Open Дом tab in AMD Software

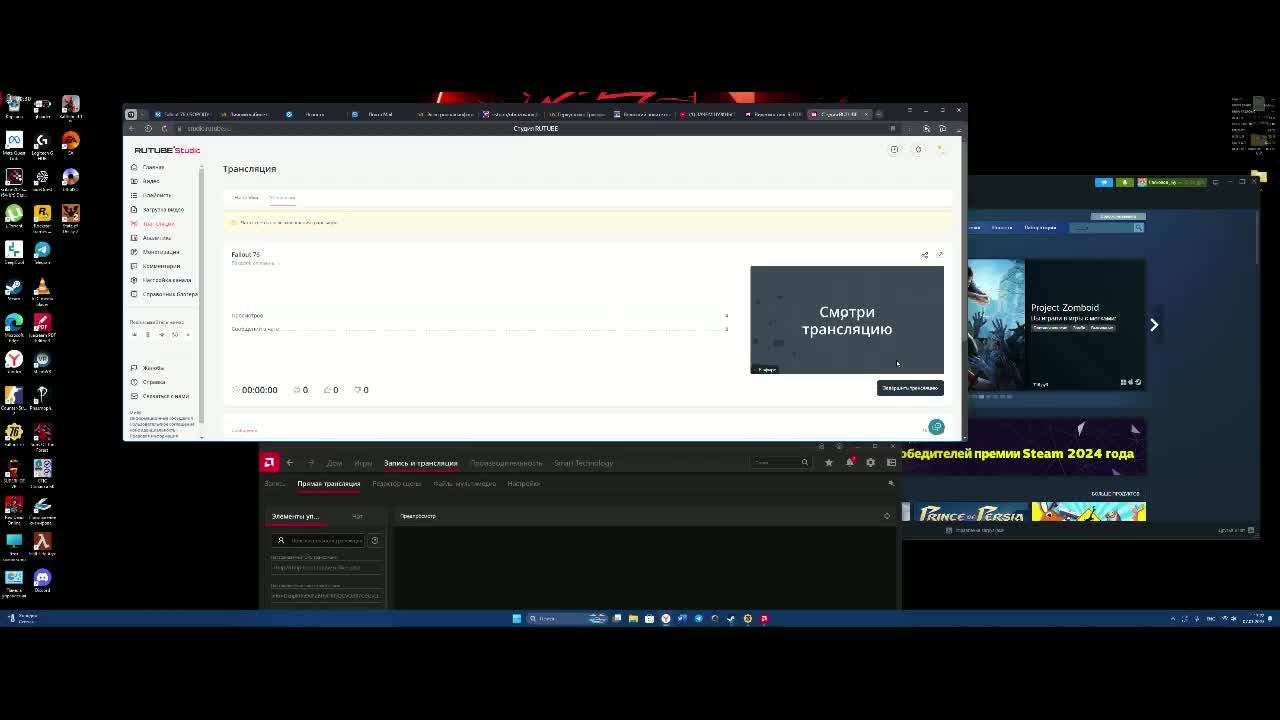pos(334,463)
